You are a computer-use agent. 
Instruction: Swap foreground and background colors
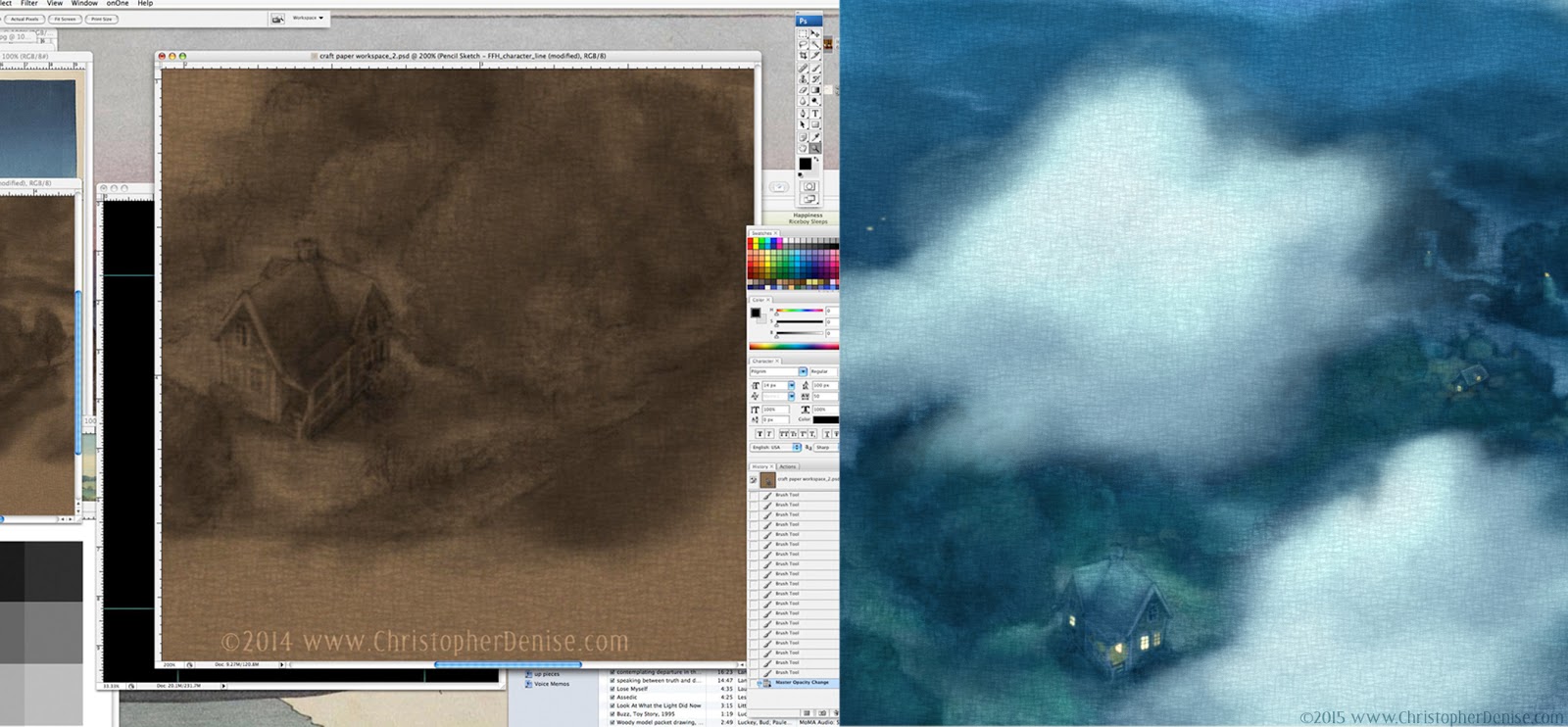816,159
